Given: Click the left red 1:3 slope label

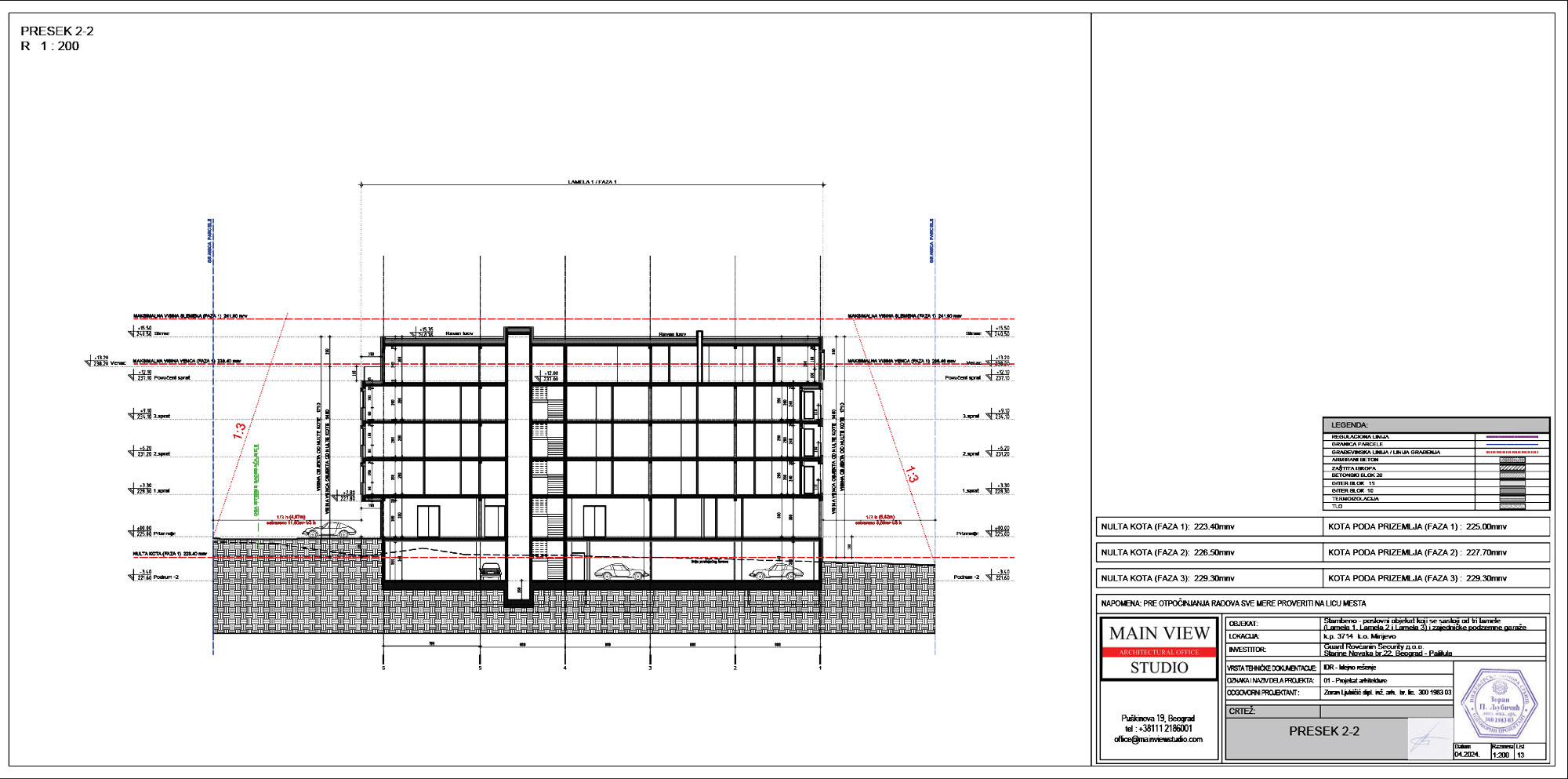Looking at the screenshot, I should [x=239, y=431].
